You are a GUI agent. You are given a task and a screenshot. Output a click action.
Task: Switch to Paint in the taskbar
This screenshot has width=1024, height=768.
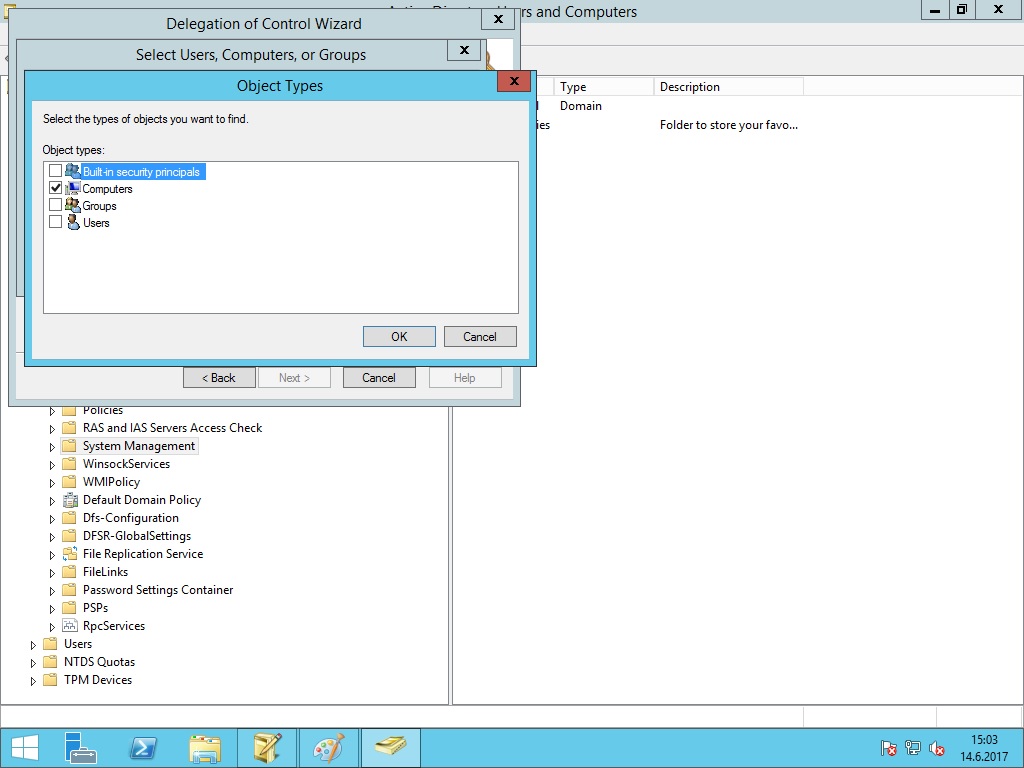pyautogui.click(x=328, y=748)
